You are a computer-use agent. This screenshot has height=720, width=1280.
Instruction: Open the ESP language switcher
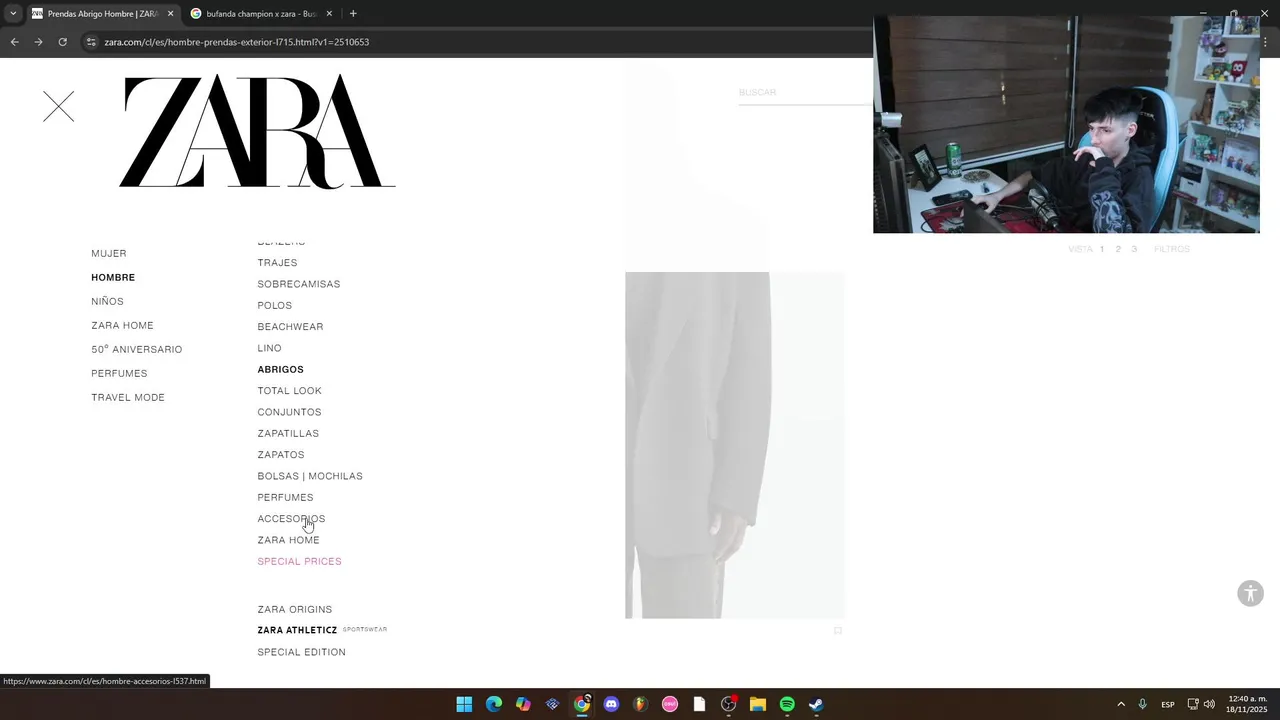pos(1167,704)
